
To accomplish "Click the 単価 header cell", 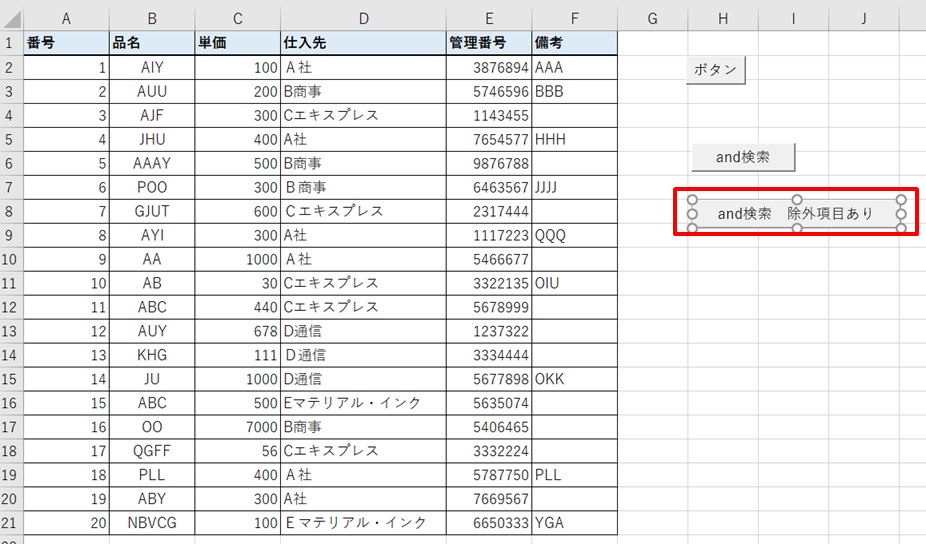I will pyautogui.click(x=237, y=43).
